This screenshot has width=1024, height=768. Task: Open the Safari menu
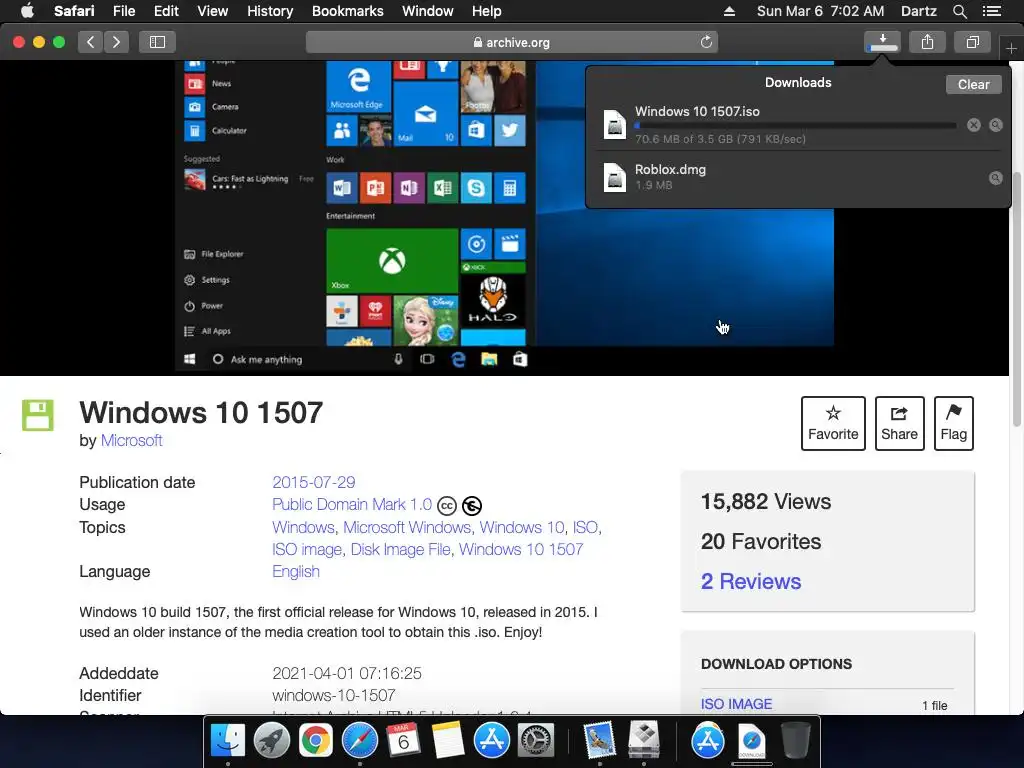tap(74, 11)
